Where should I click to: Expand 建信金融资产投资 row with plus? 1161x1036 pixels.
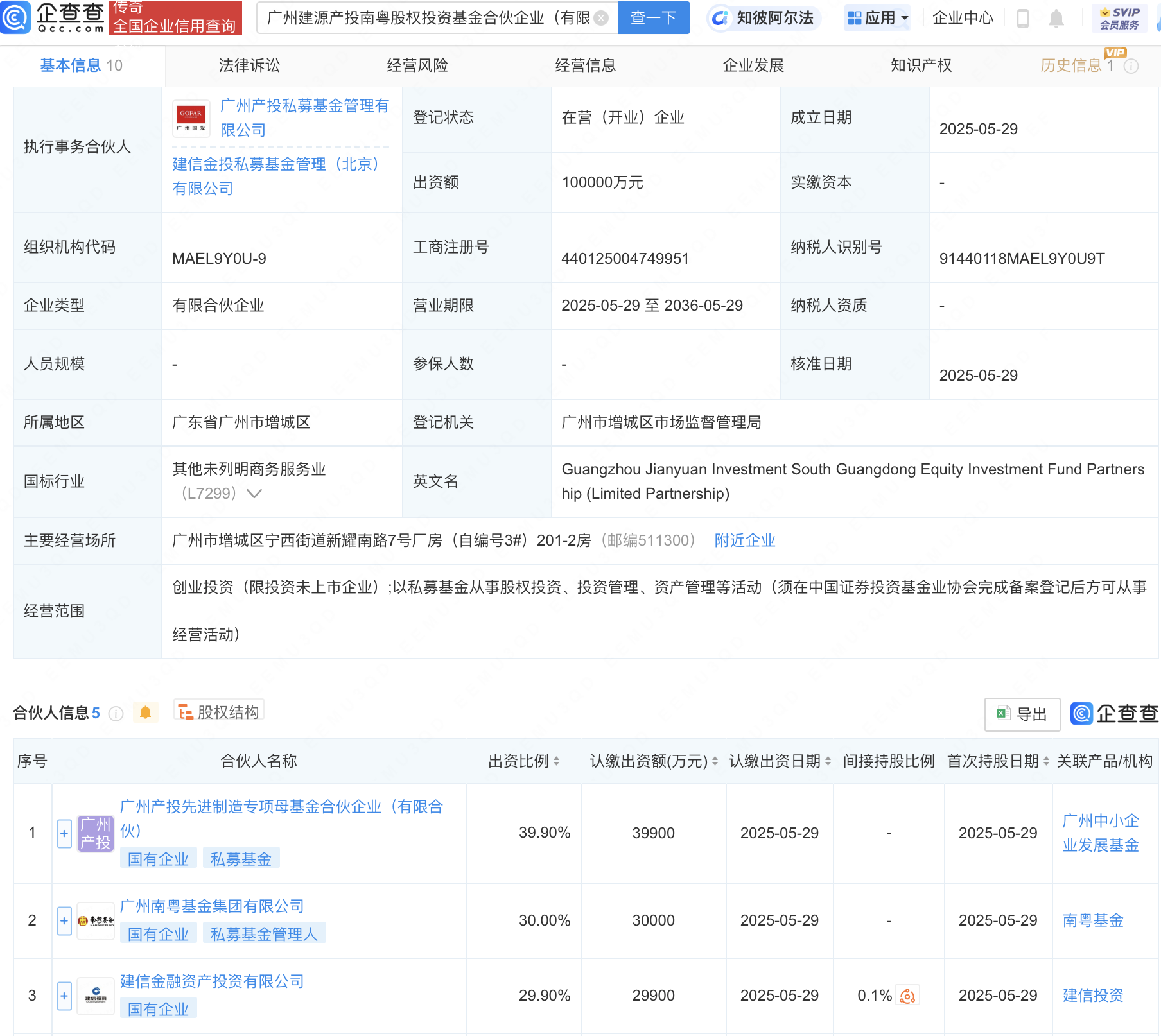point(64,996)
